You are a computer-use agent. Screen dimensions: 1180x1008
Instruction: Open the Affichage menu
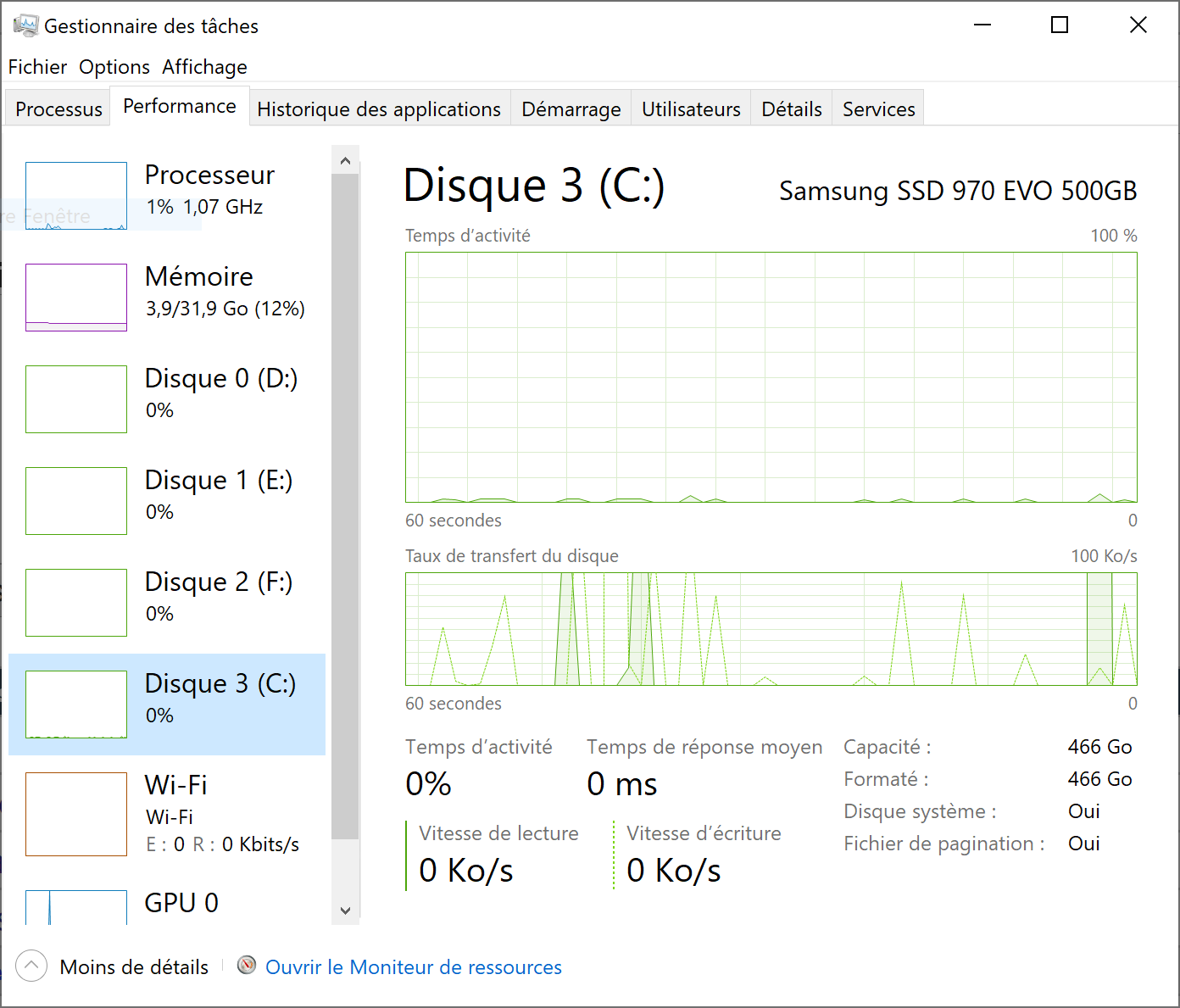(205, 67)
